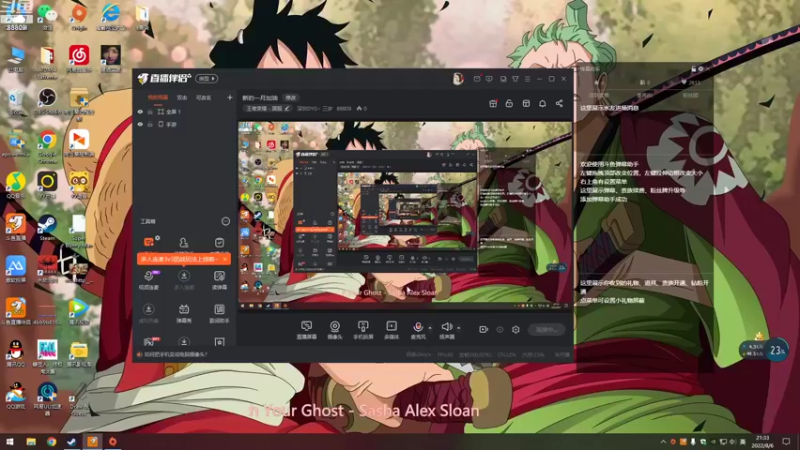Image resolution: width=800 pixels, height=450 pixels.
Task: Open the 弹幕秀 toolbox tool
Action: pyautogui.click(x=184, y=313)
